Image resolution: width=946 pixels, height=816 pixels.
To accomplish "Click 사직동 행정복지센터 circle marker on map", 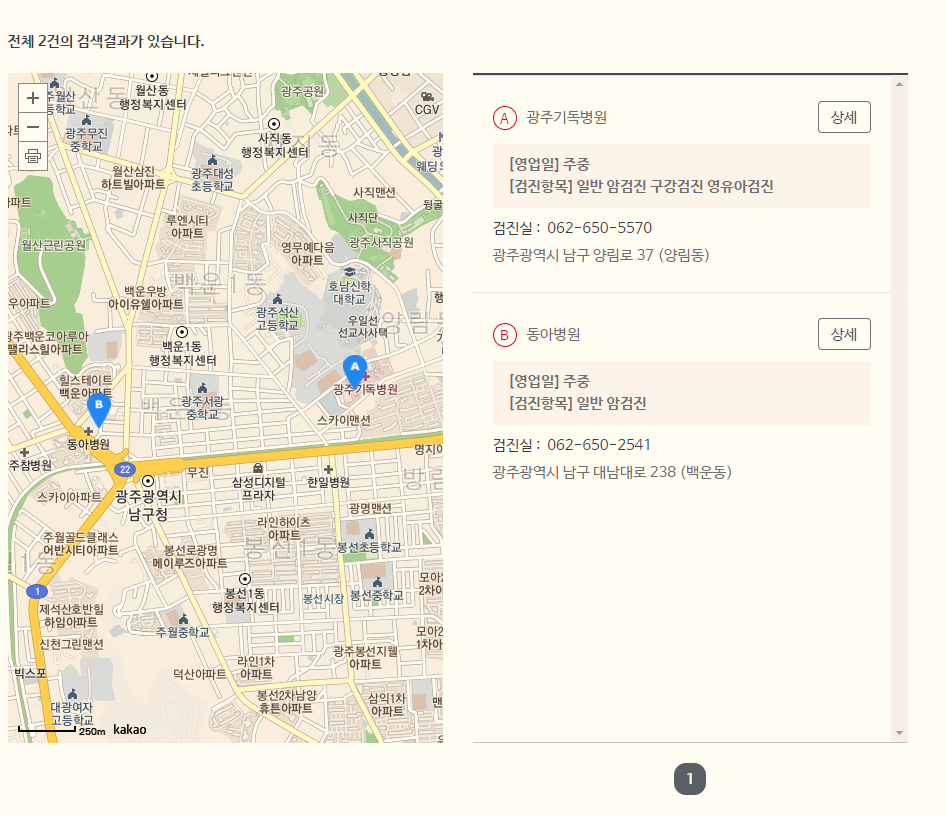I will click(x=274, y=124).
